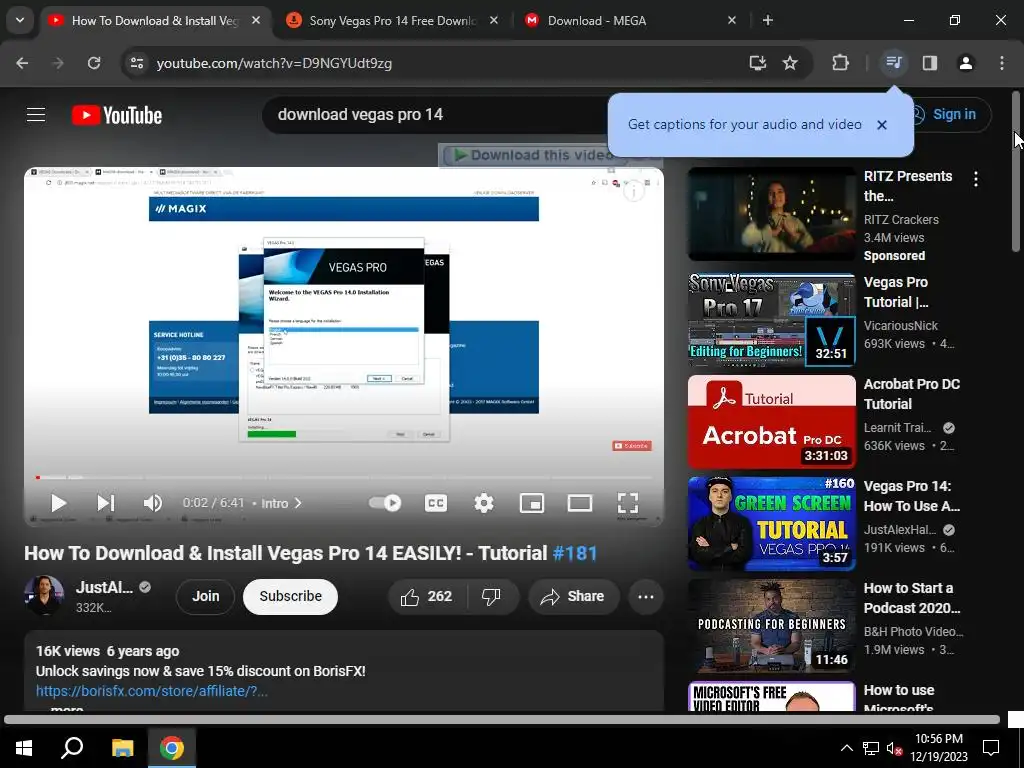
Task: Open the muted volume tray icon
Action: coord(895,748)
